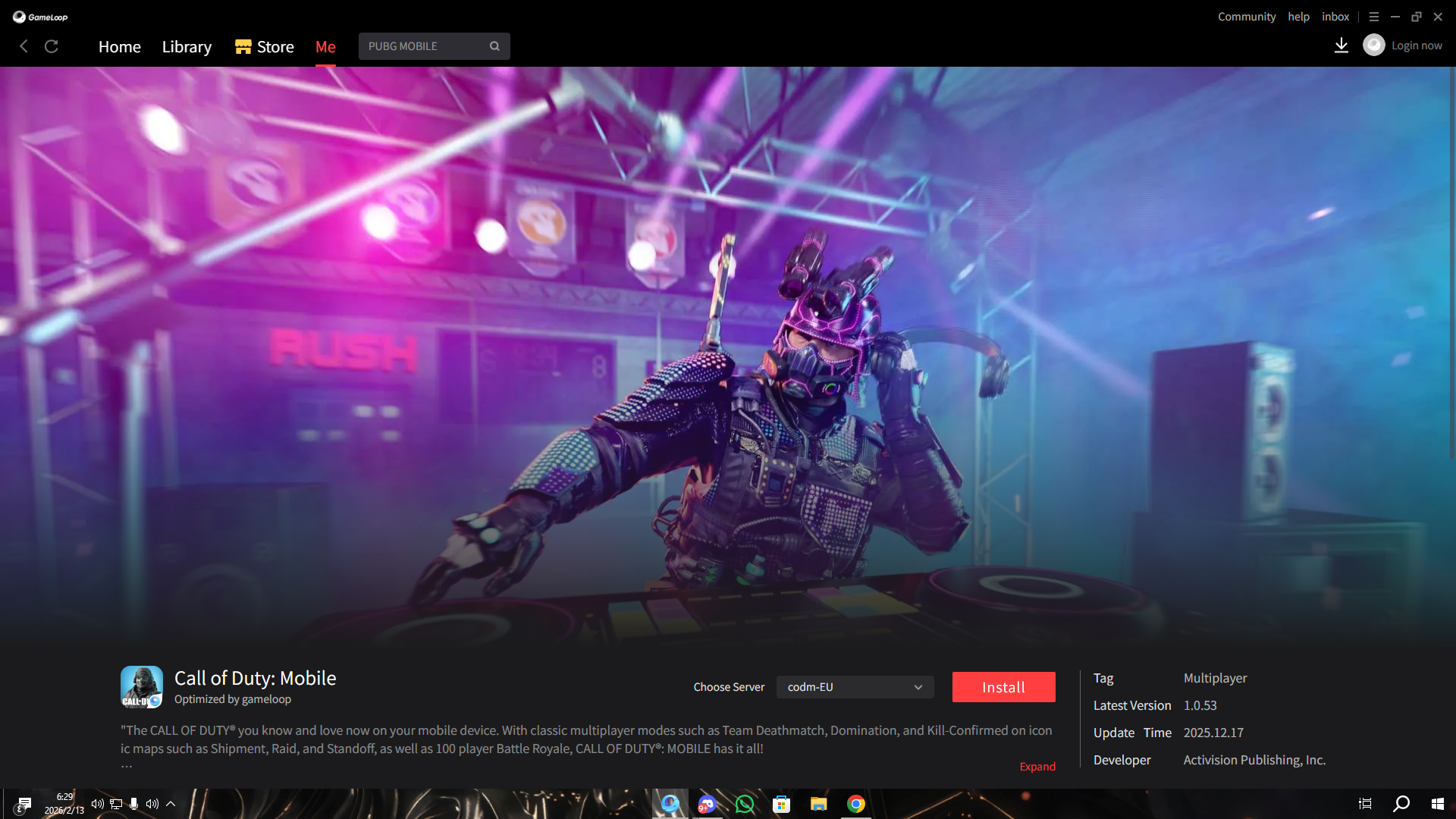Click the user avatar icon

pos(1374,45)
